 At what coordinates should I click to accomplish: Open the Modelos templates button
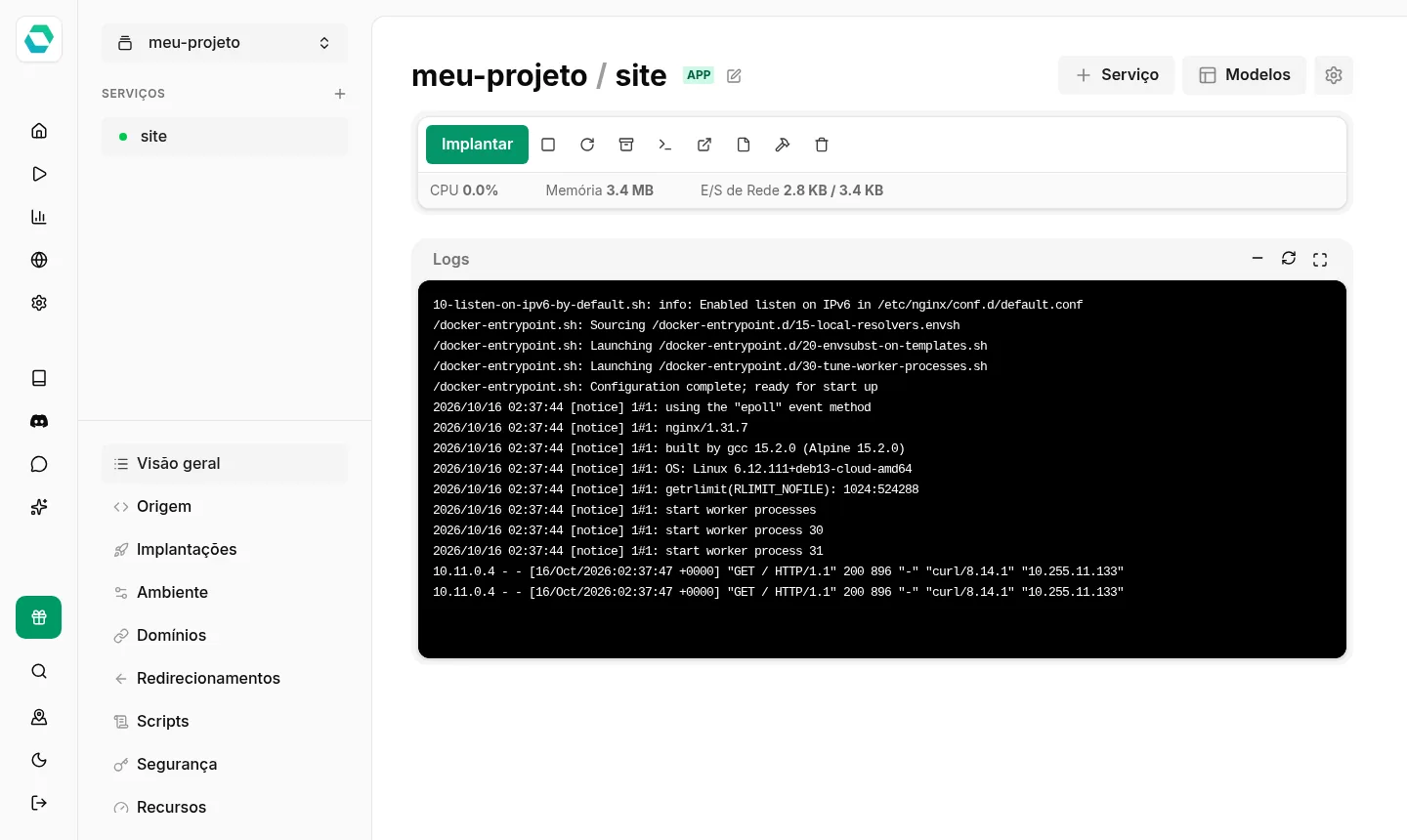pos(1245,75)
